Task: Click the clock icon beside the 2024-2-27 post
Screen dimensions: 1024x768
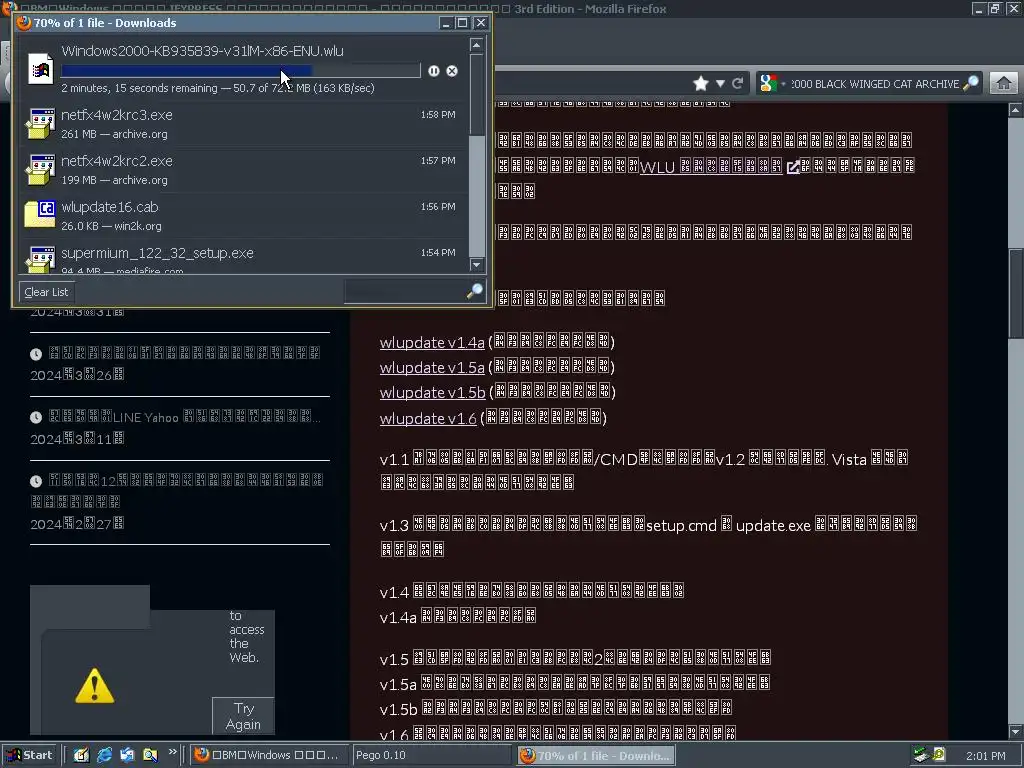Action: [36, 481]
